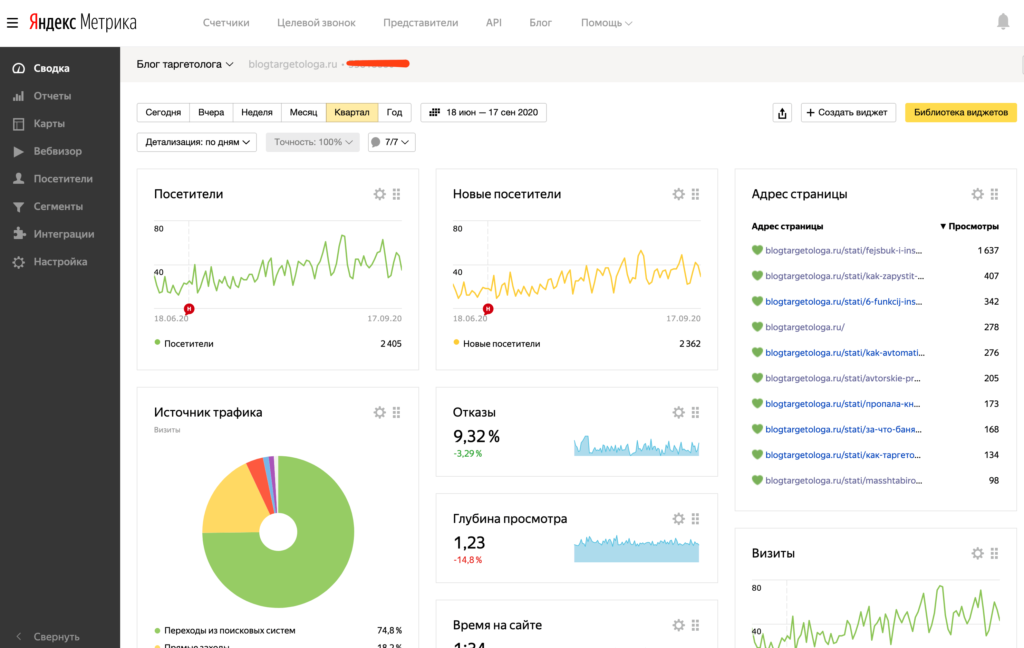The height and width of the screenshot is (648, 1024).
Task: Select the Неделя period toggle
Action: click(257, 113)
